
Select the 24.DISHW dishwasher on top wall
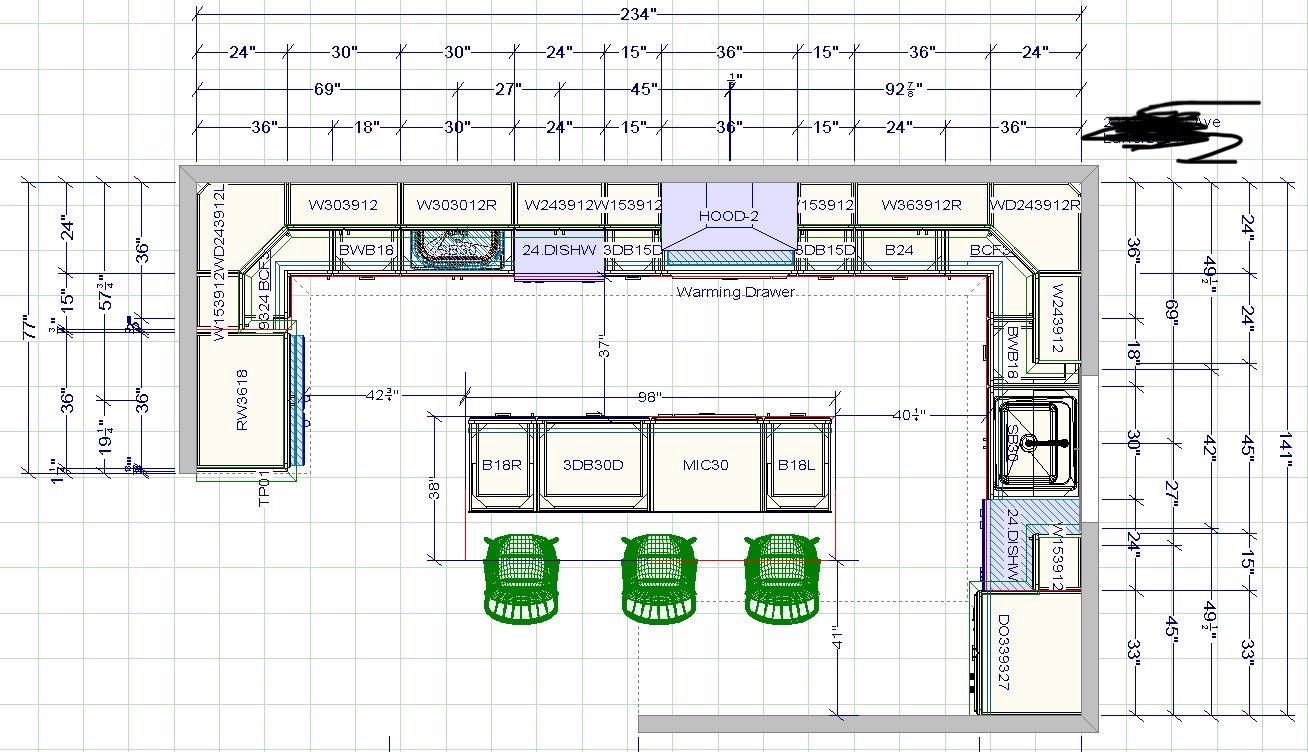pyautogui.click(x=560, y=250)
